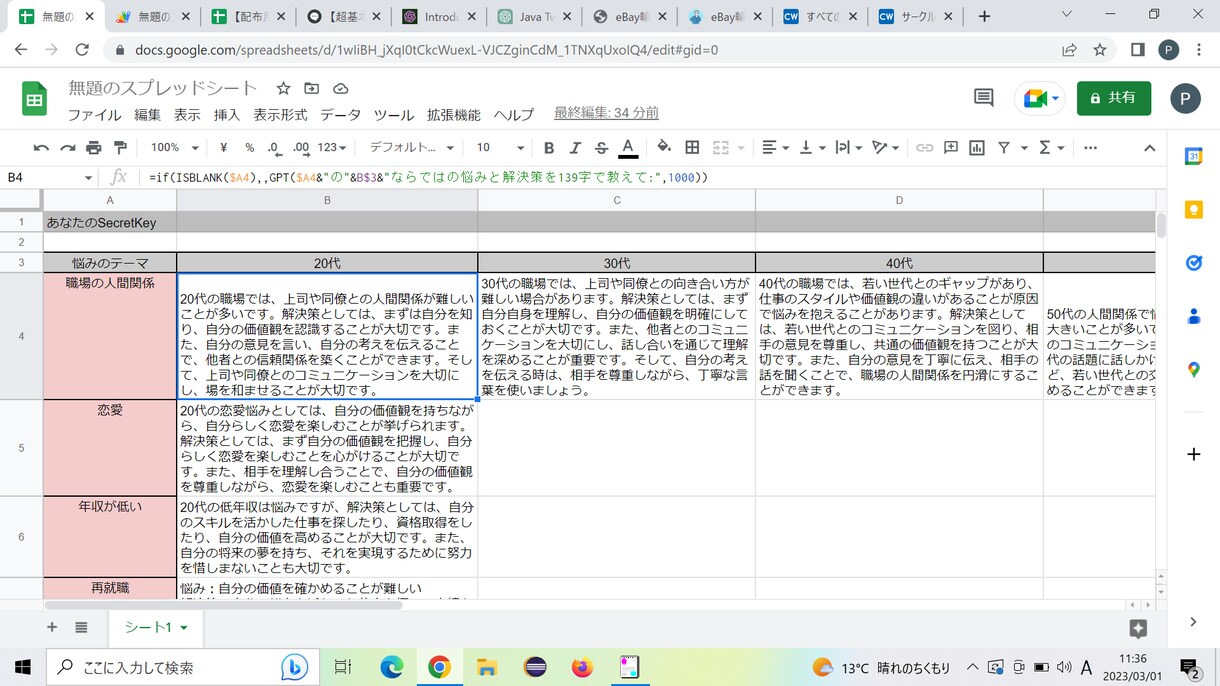Insert link toolbar icon

point(925,148)
